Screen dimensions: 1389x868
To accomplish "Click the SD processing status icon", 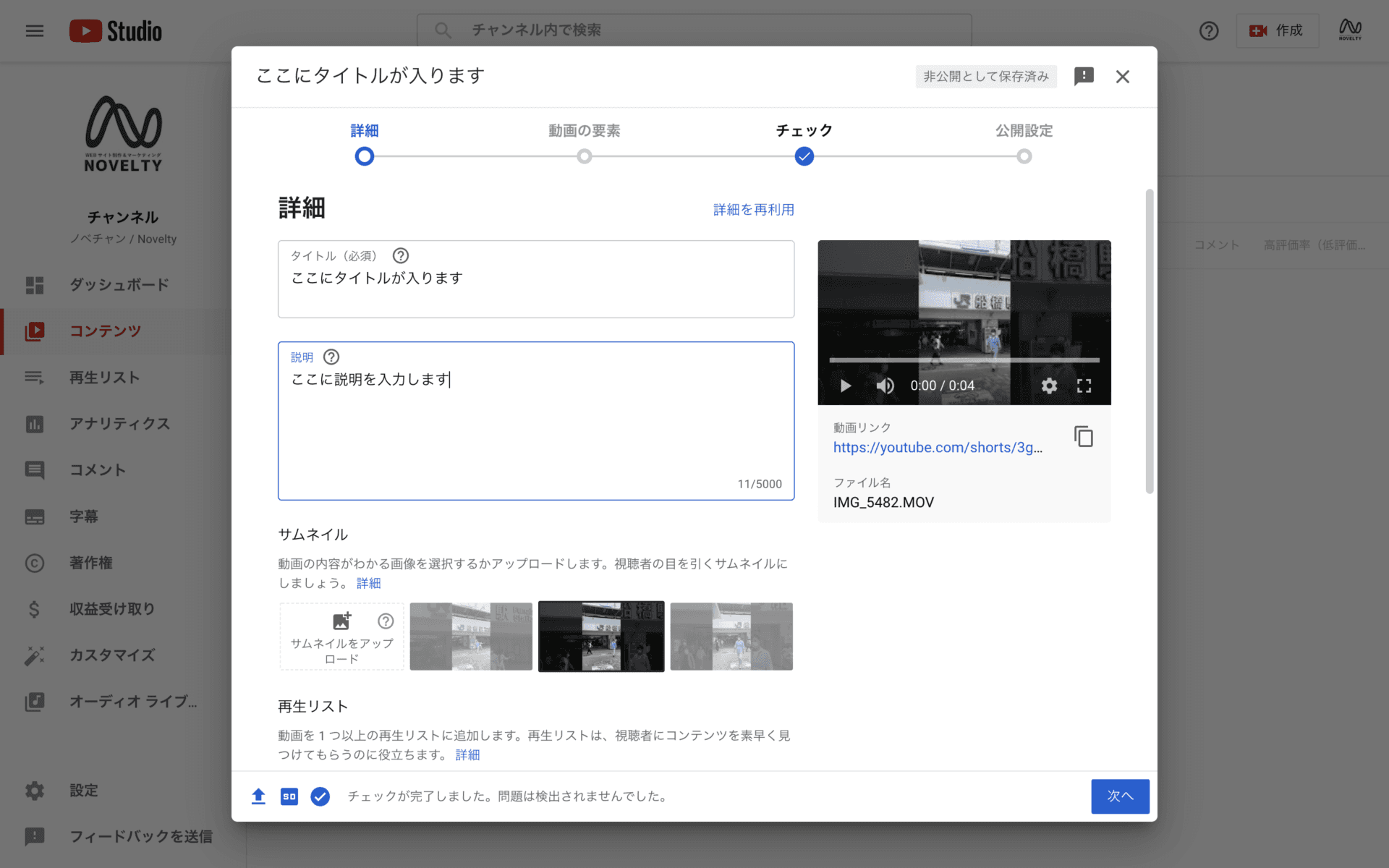I will click(289, 796).
